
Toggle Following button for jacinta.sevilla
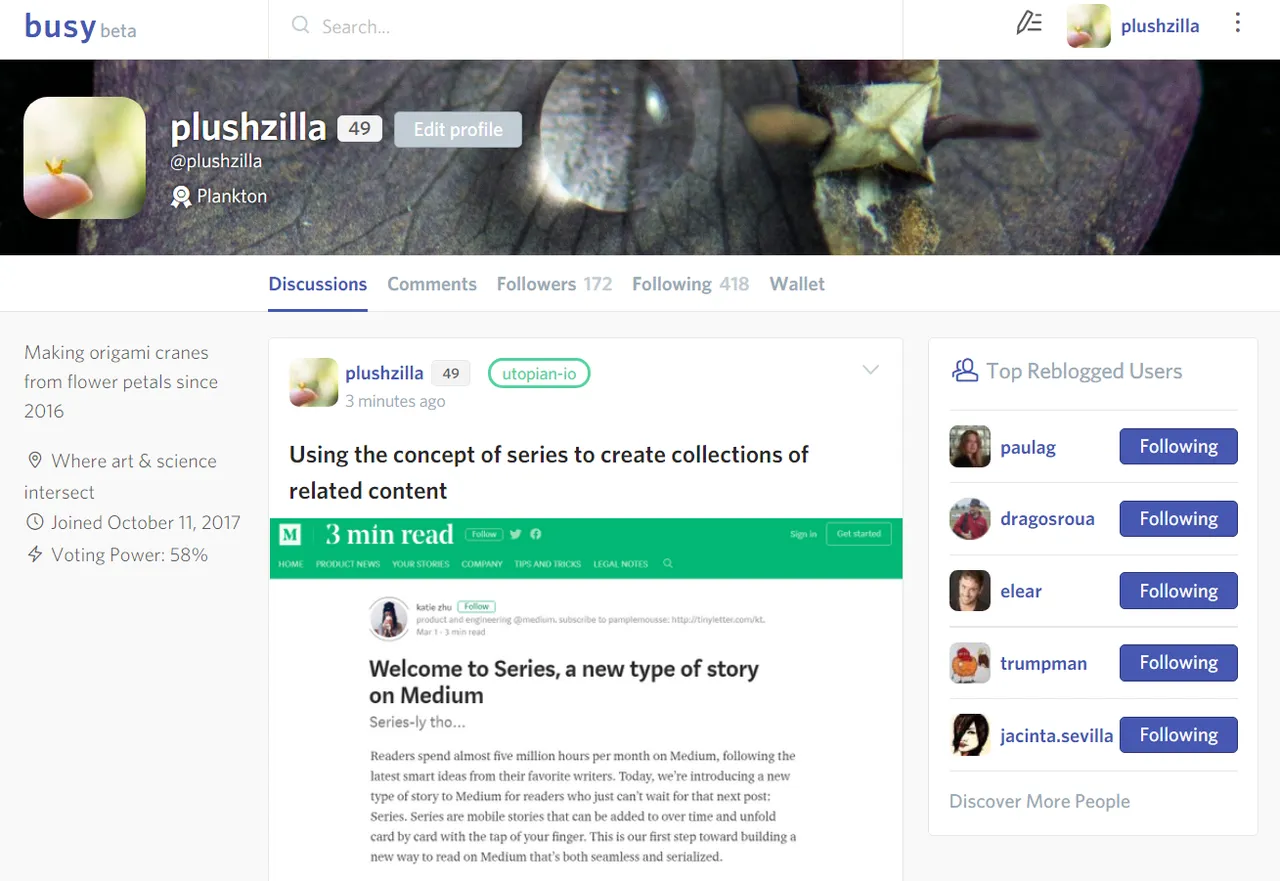pyautogui.click(x=1178, y=735)
